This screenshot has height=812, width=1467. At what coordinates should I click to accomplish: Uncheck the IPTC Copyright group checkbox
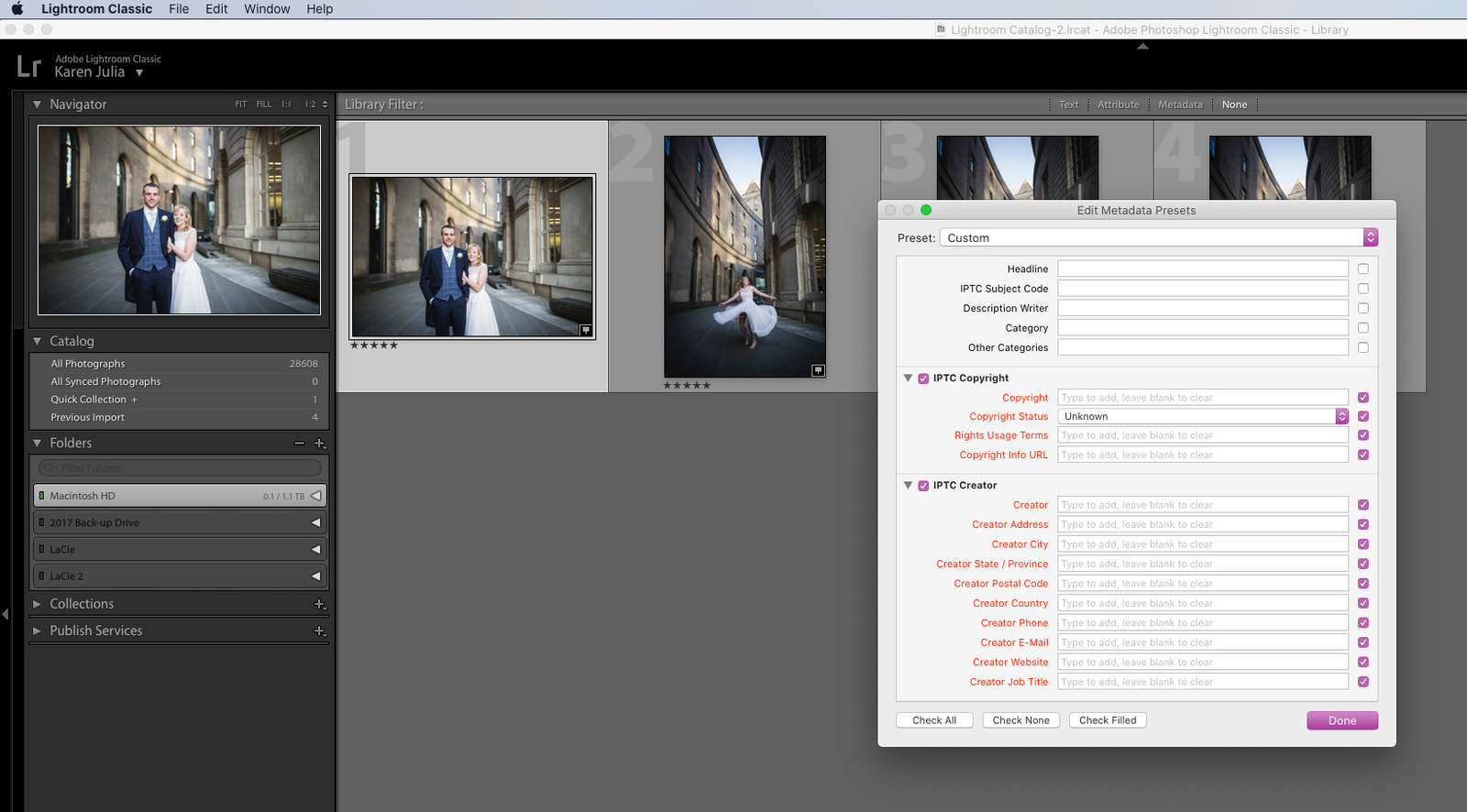click(923, 379)
